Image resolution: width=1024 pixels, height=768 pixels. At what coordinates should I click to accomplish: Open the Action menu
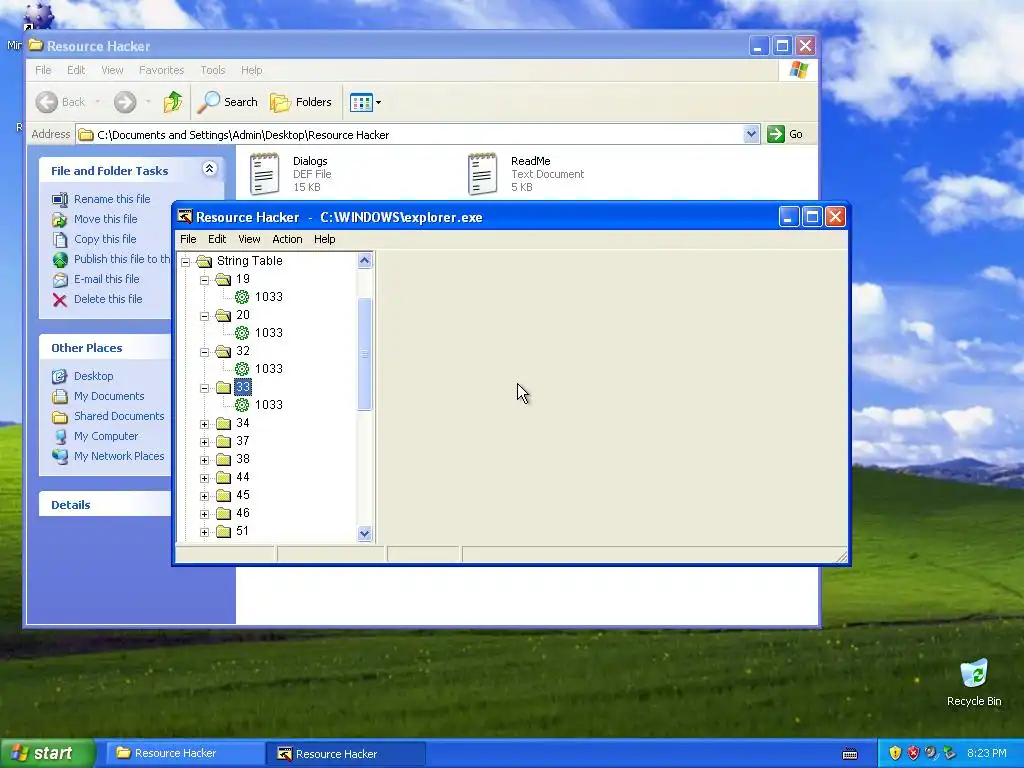pos(287,239)
